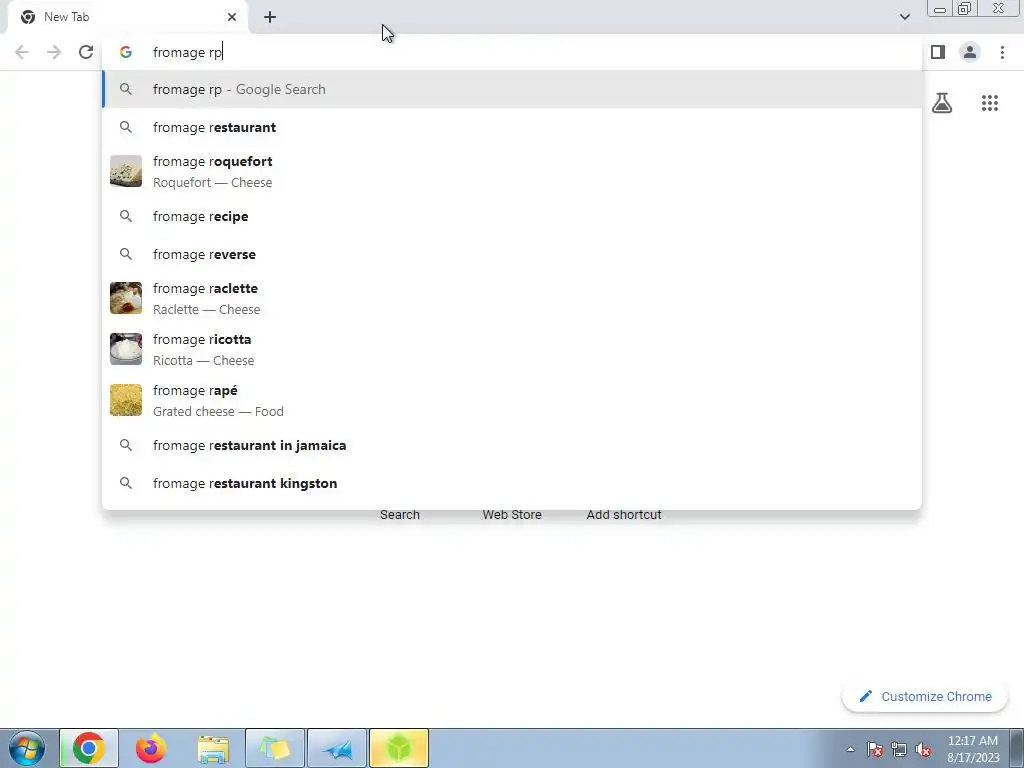Select 'fromage rp - Google Search' suggestion

[512, 89]
